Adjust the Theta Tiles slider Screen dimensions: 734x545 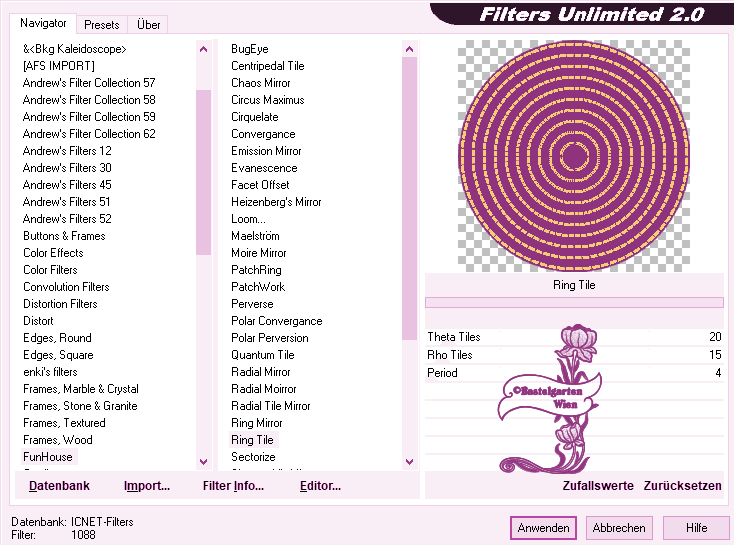(x=574, y=337)
